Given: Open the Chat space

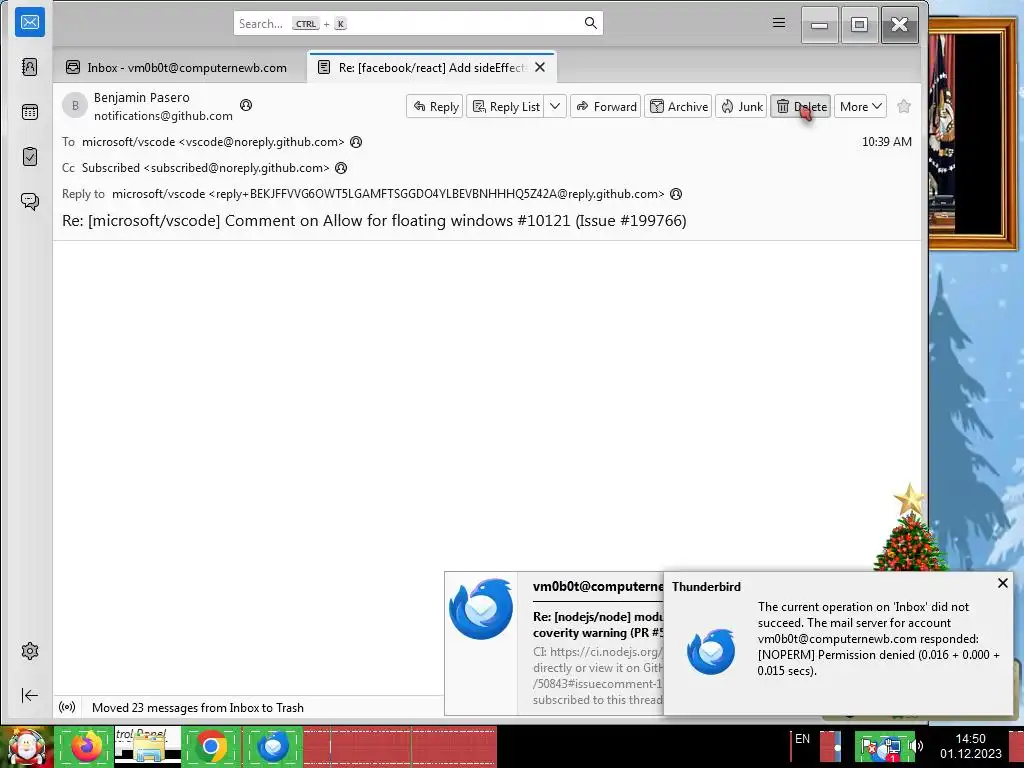Looking at the screenshot, I should pyautogui.click(x=30, y=201).
